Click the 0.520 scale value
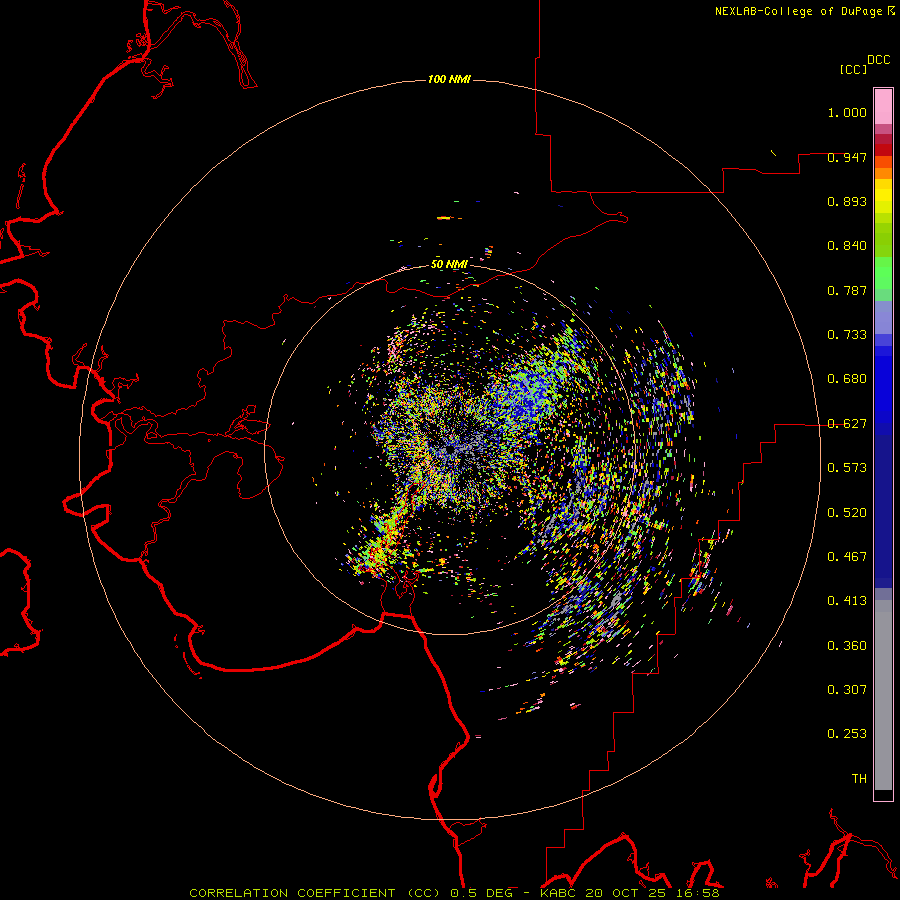The height and width of the screenshot is (900, 900). coord(847,513)
